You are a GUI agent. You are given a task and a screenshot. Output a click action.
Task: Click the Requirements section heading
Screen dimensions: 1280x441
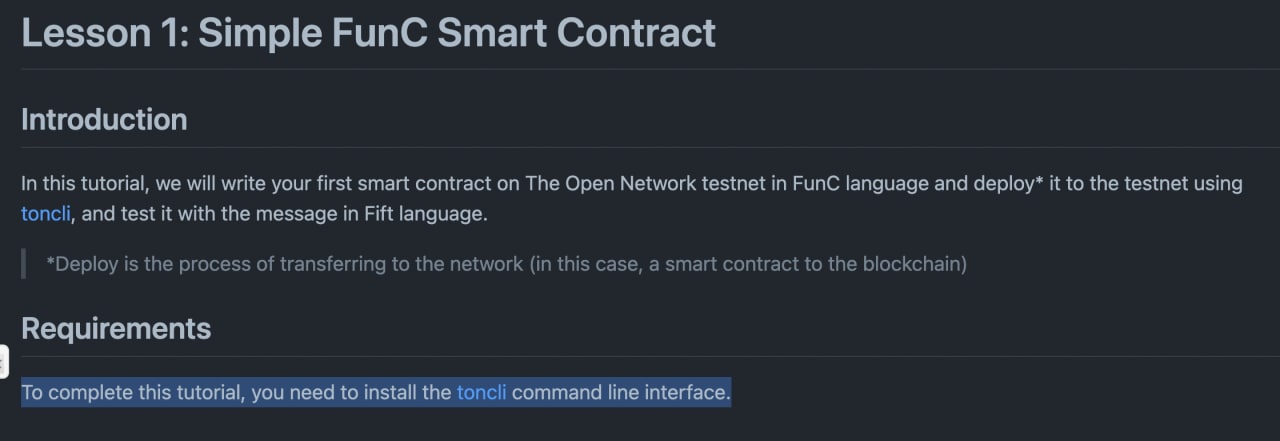coord(116,328)
